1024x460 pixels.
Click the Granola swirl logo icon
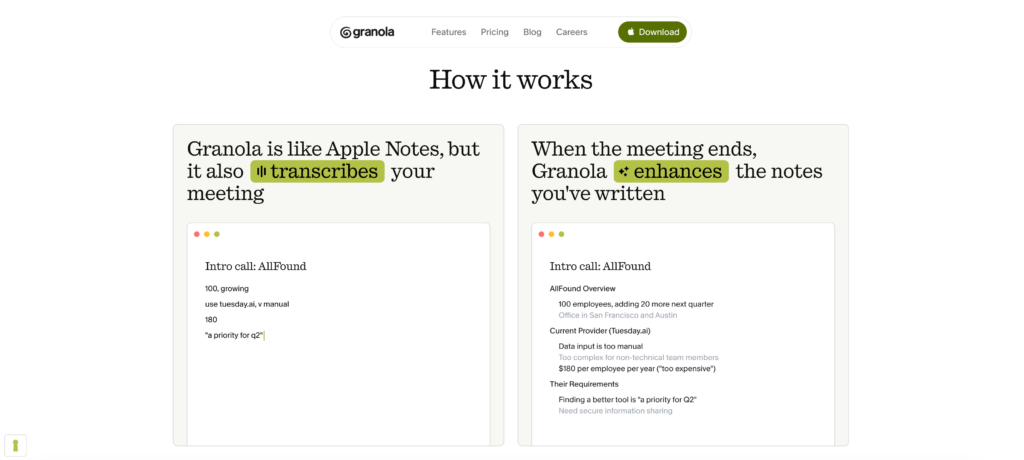(x=346, y=32)
